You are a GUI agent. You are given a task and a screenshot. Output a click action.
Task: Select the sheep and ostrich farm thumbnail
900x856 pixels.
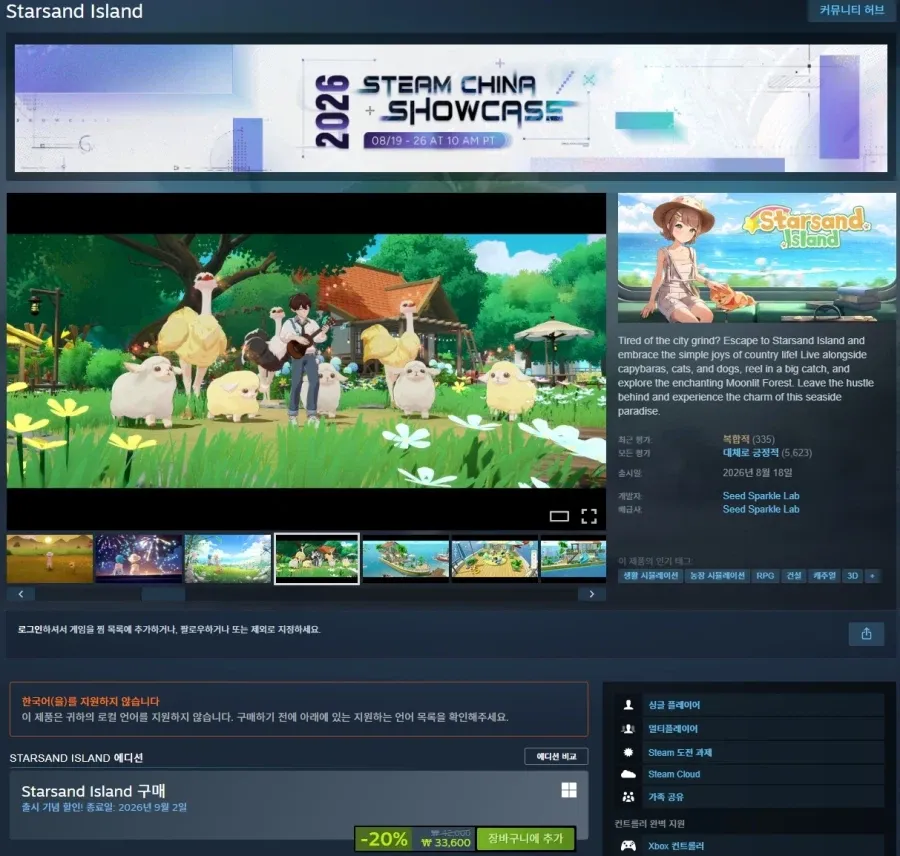(x=317, y=559)
